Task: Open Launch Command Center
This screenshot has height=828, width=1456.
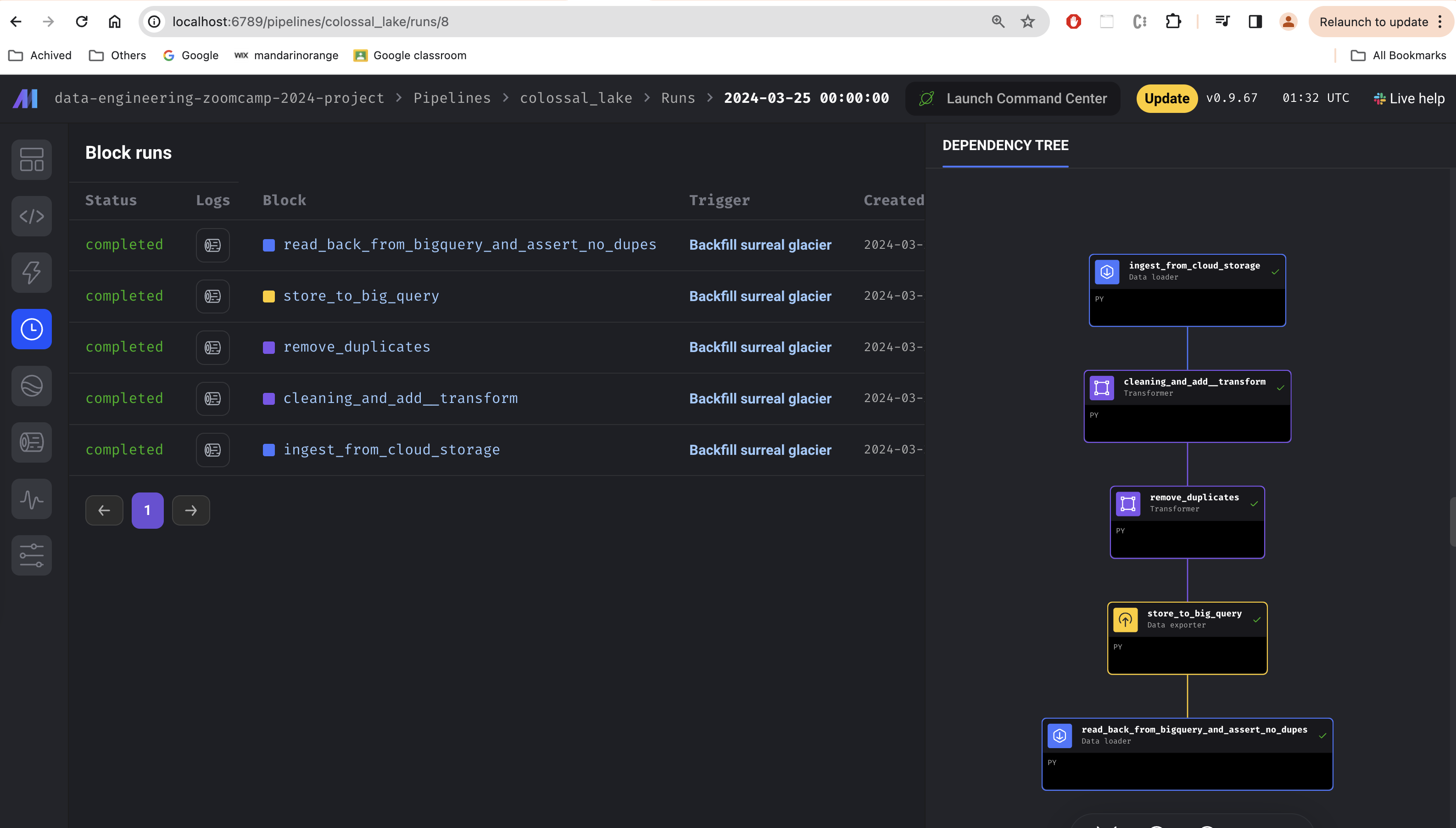Action: [1013, 98]
